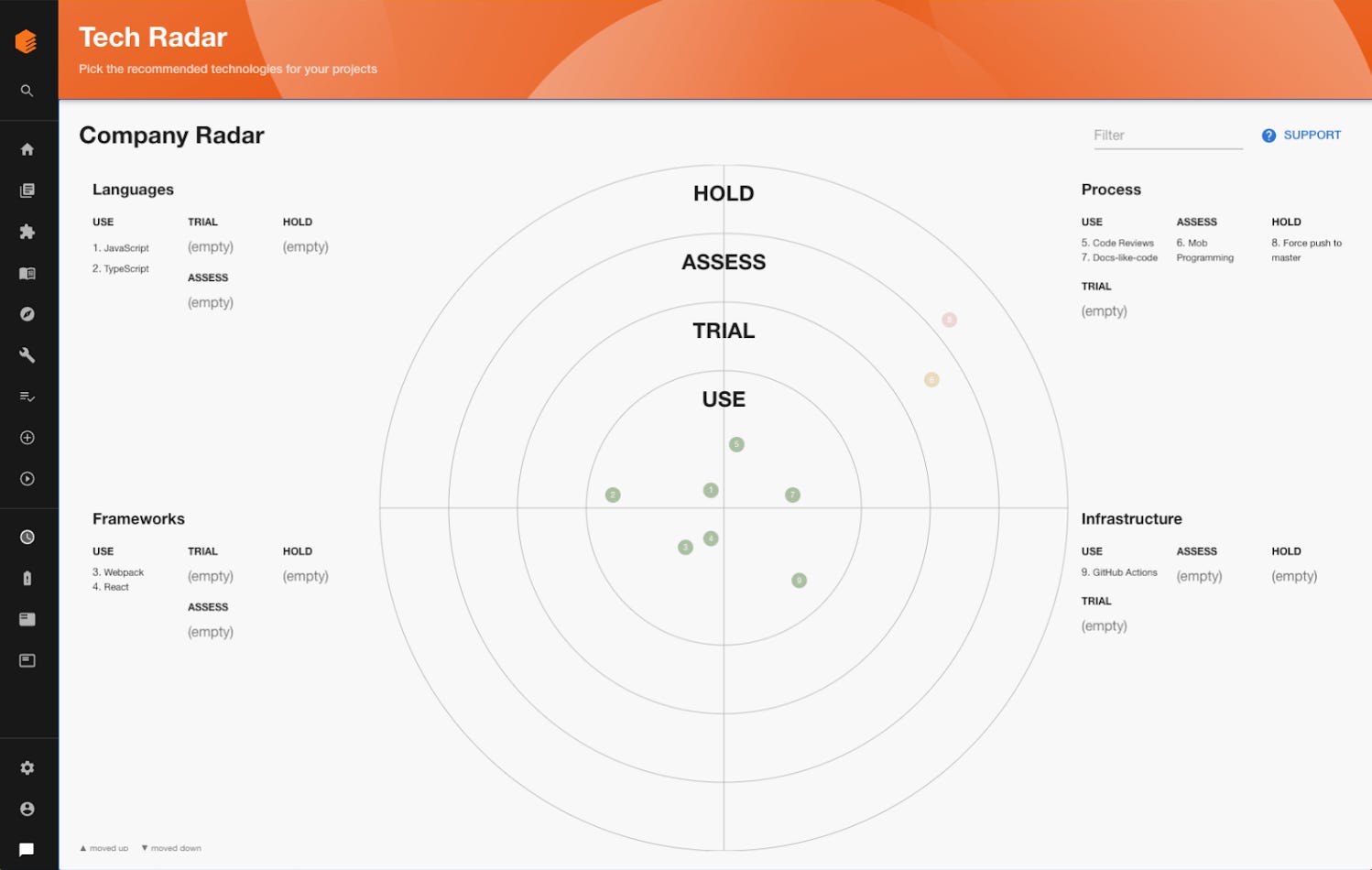Select React in the Frameworks list
This screenshot has width=1372, height=870.
pos(110,587)
